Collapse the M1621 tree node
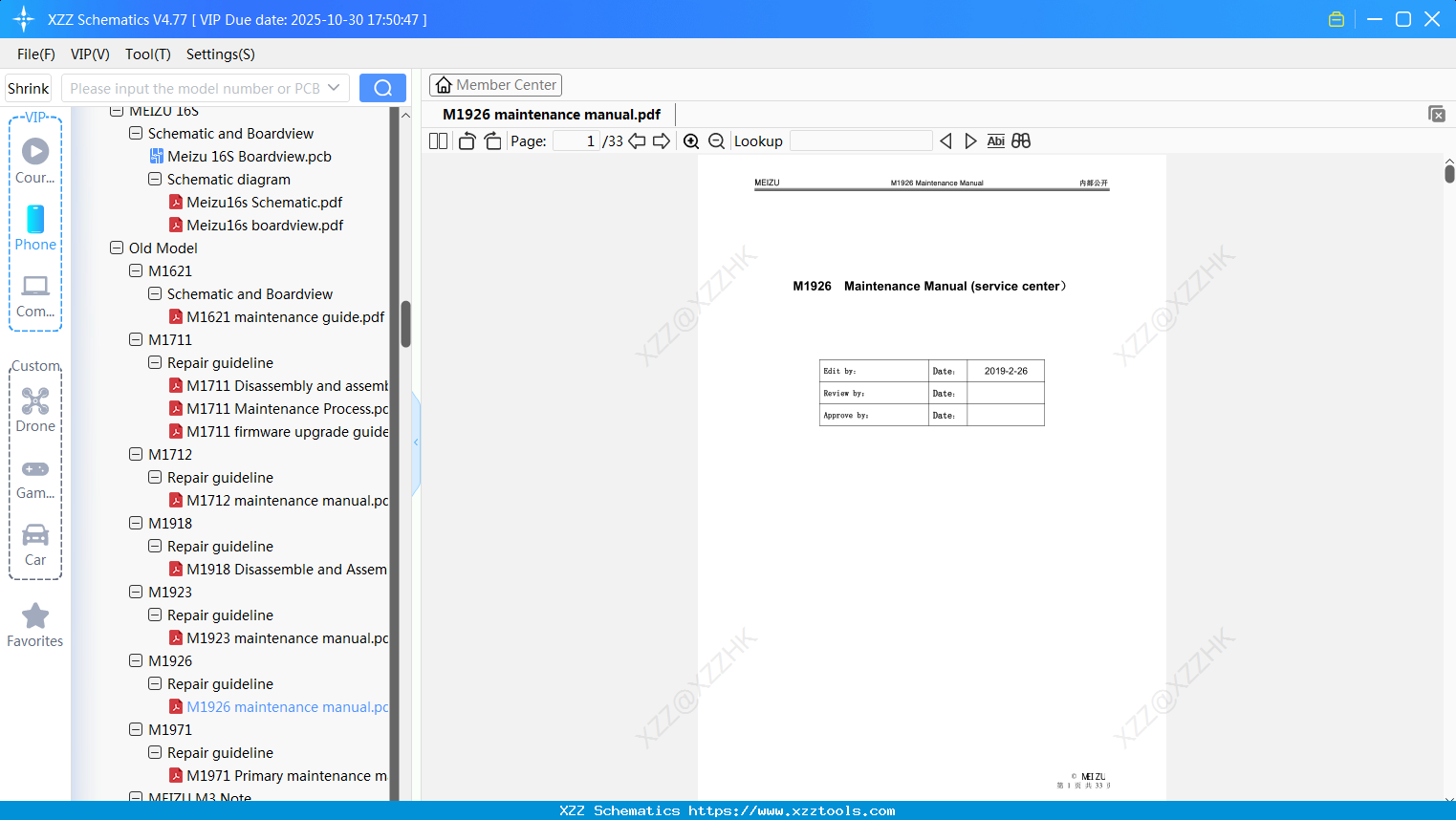1456x820 pixels. (136, 270)
